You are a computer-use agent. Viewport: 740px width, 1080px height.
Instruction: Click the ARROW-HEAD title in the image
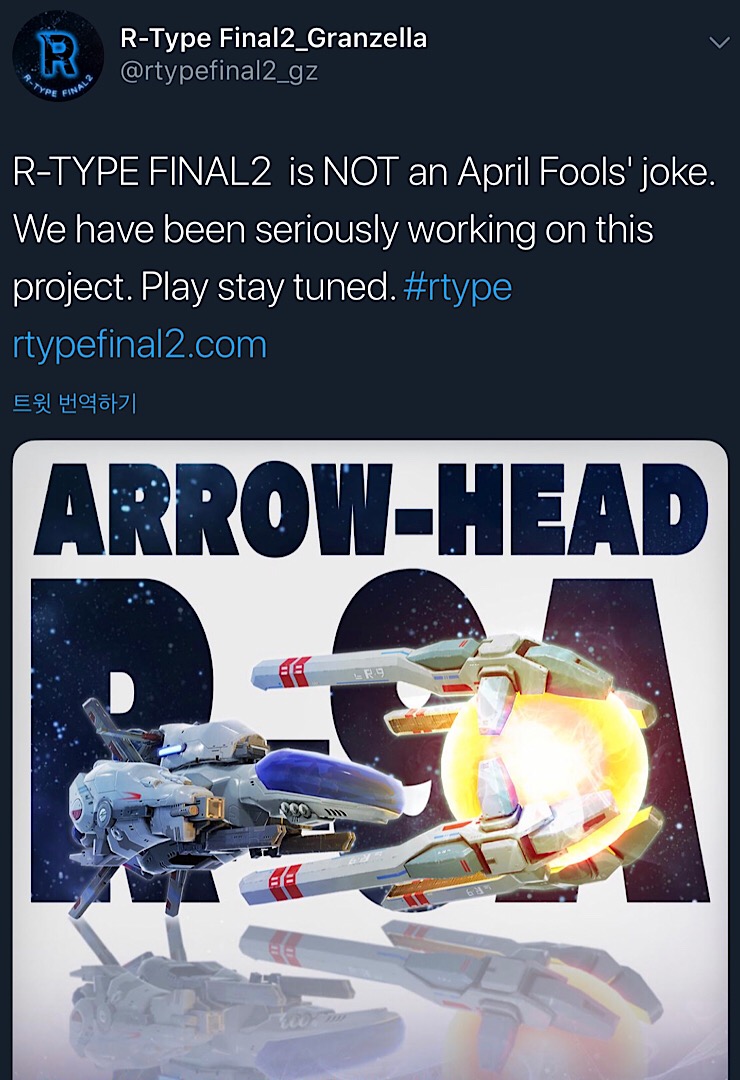click(370, 508)
